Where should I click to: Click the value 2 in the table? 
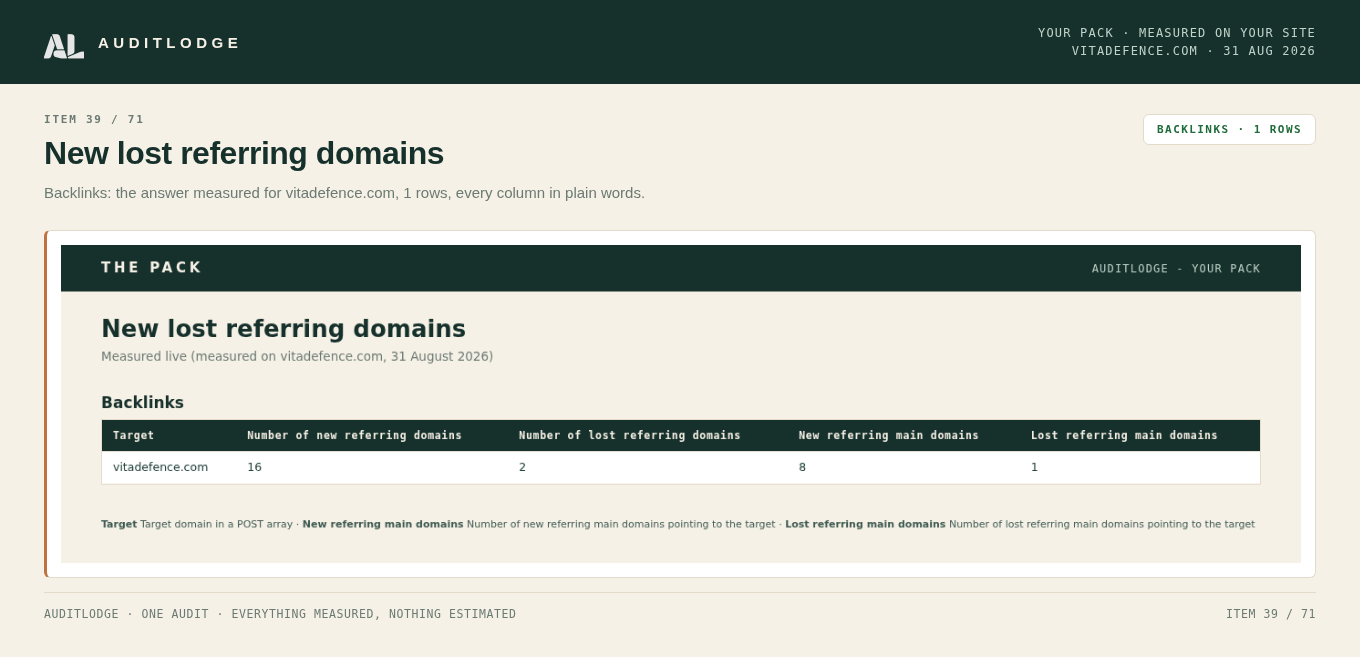522,467
